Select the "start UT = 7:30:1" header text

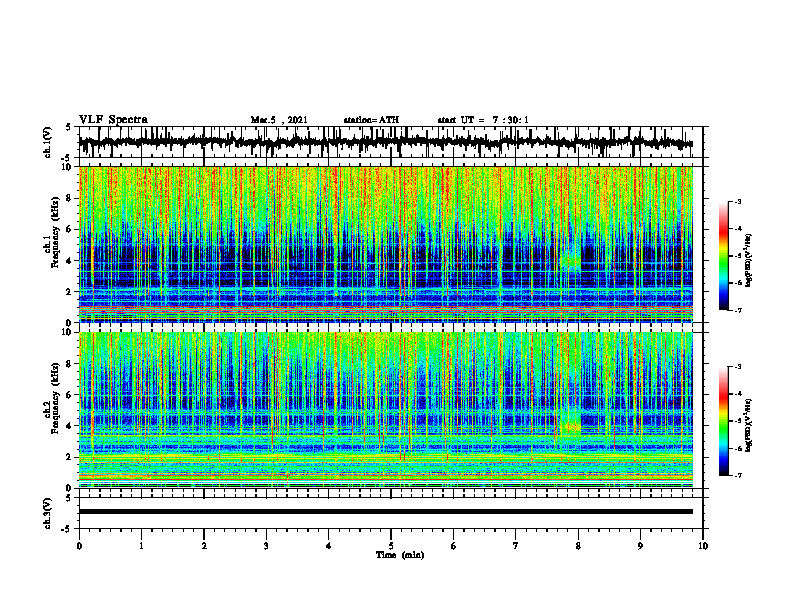(483, 120)
